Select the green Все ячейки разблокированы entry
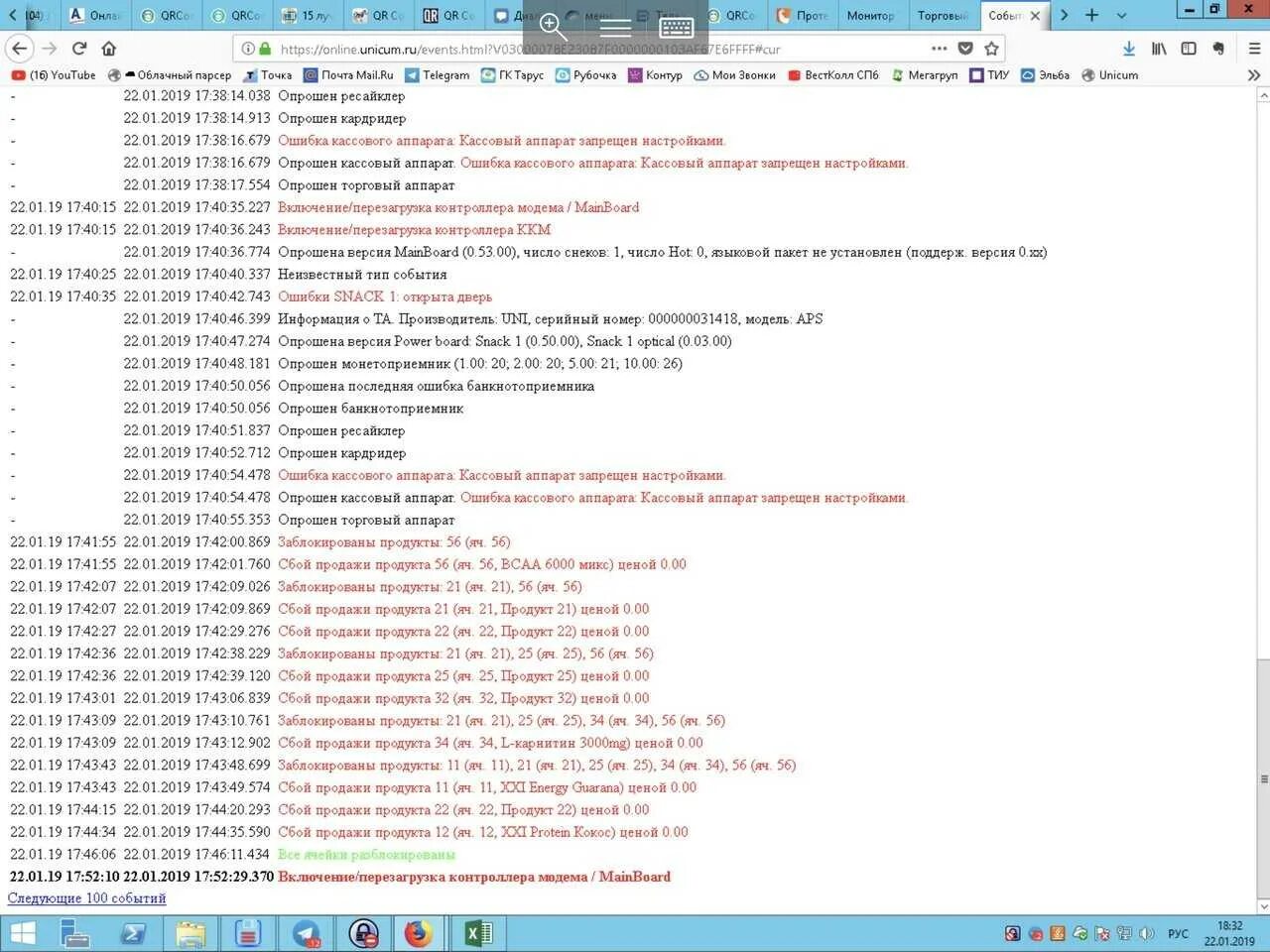The image size is (1270, 952). pyautogui.click(x=366, y=854)
